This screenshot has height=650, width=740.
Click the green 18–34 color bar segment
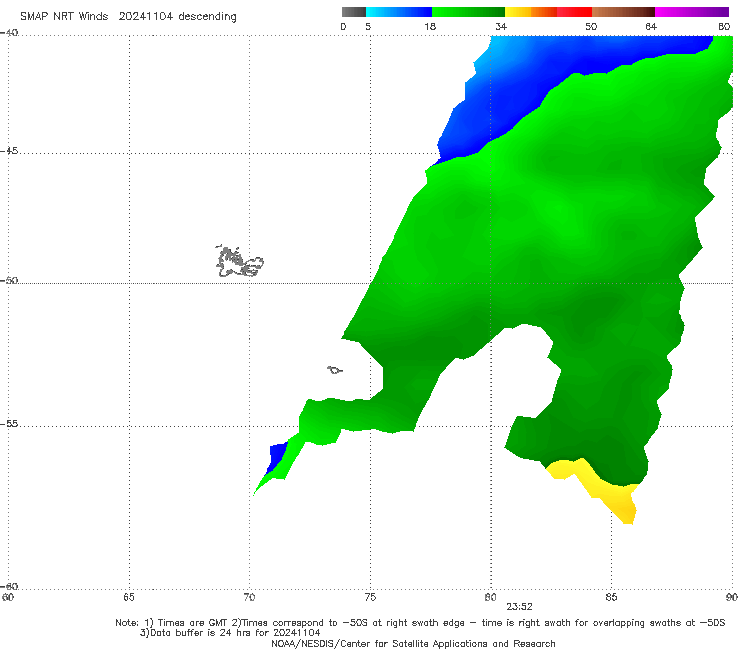(468, 12)
